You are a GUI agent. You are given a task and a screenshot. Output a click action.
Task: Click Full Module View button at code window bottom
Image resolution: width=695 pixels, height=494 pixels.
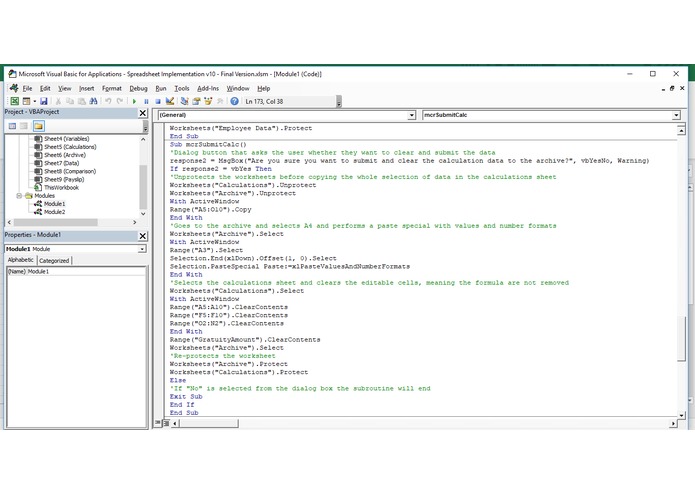166,423
